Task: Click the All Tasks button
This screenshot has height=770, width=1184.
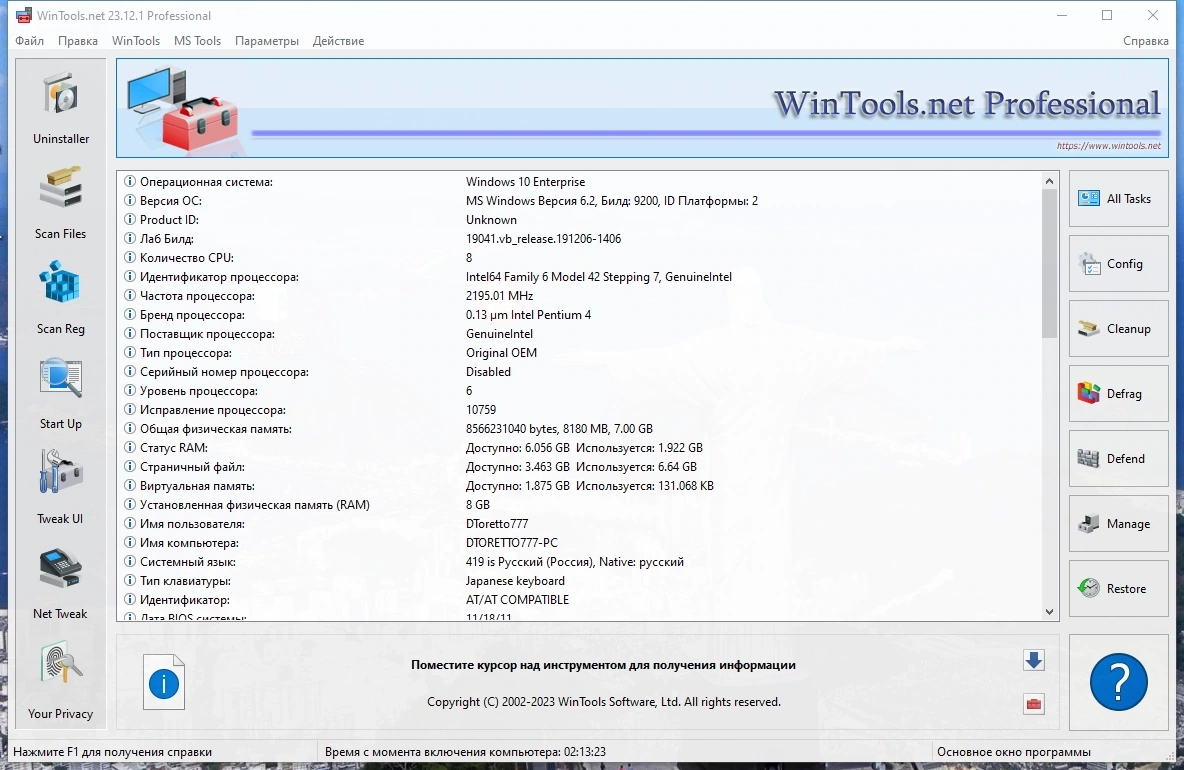Action: tap(1118, 199)
